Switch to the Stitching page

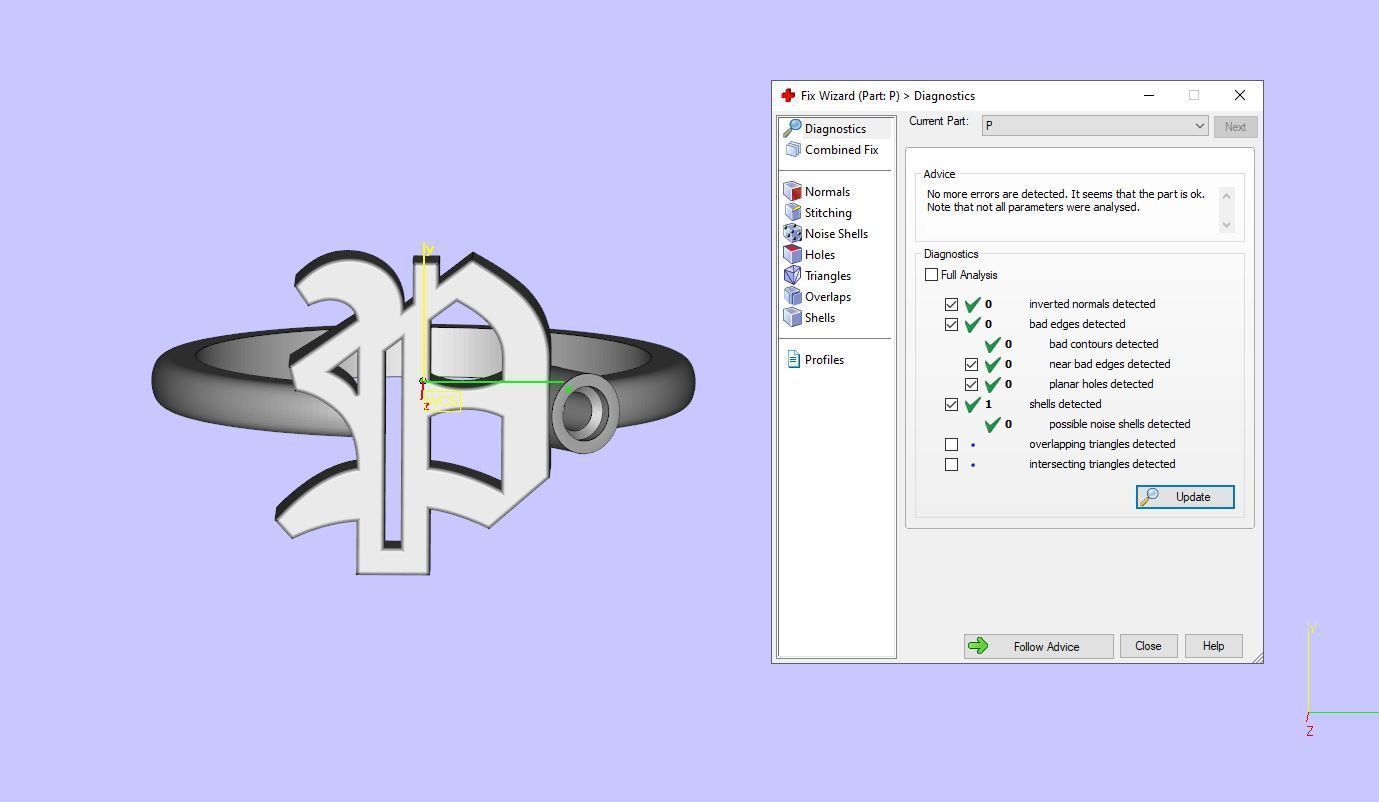818,212
